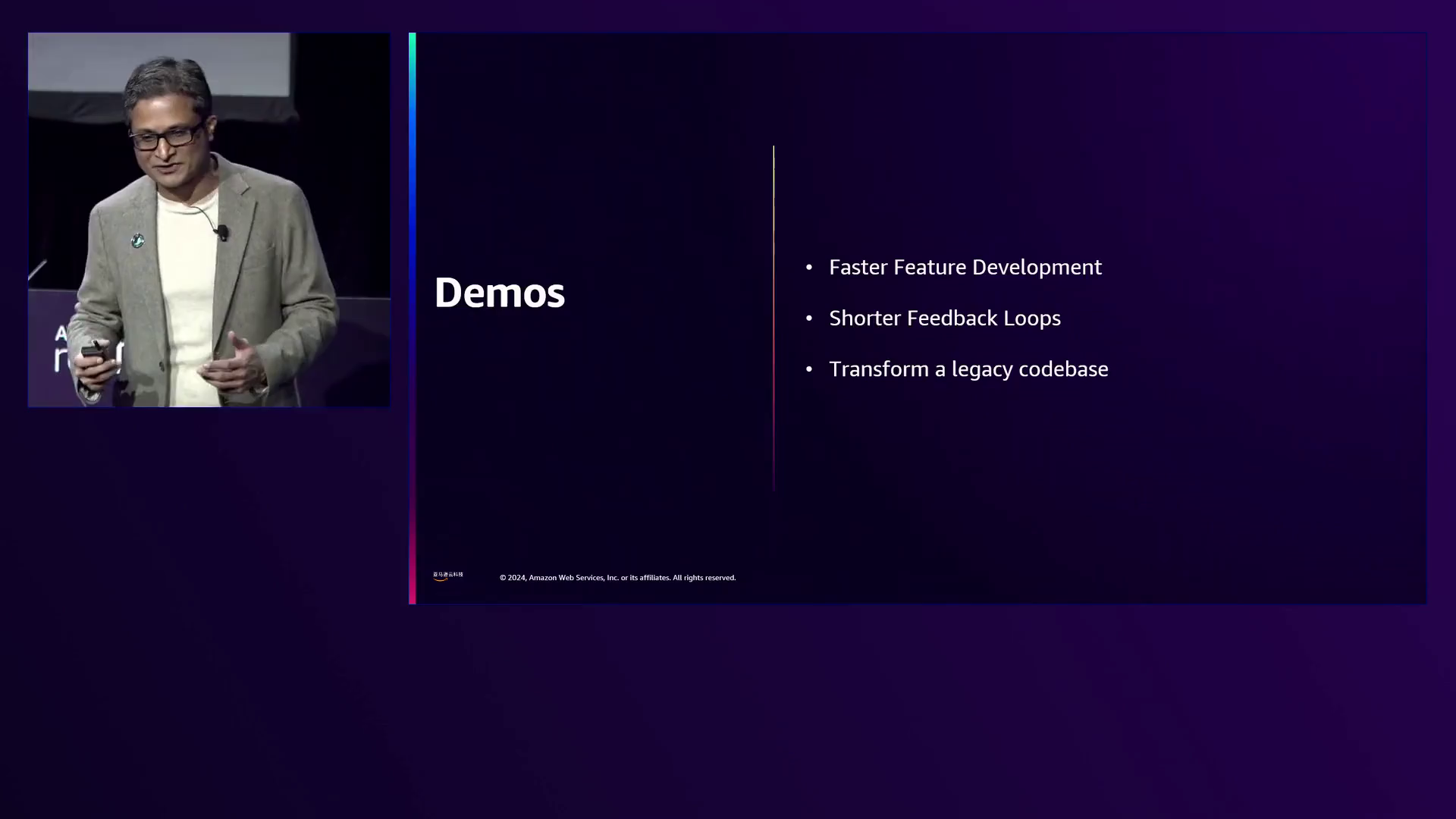Click the gradient color bar on slide's left edge
Screen dimensions: 1456x819
click(412, 318)
